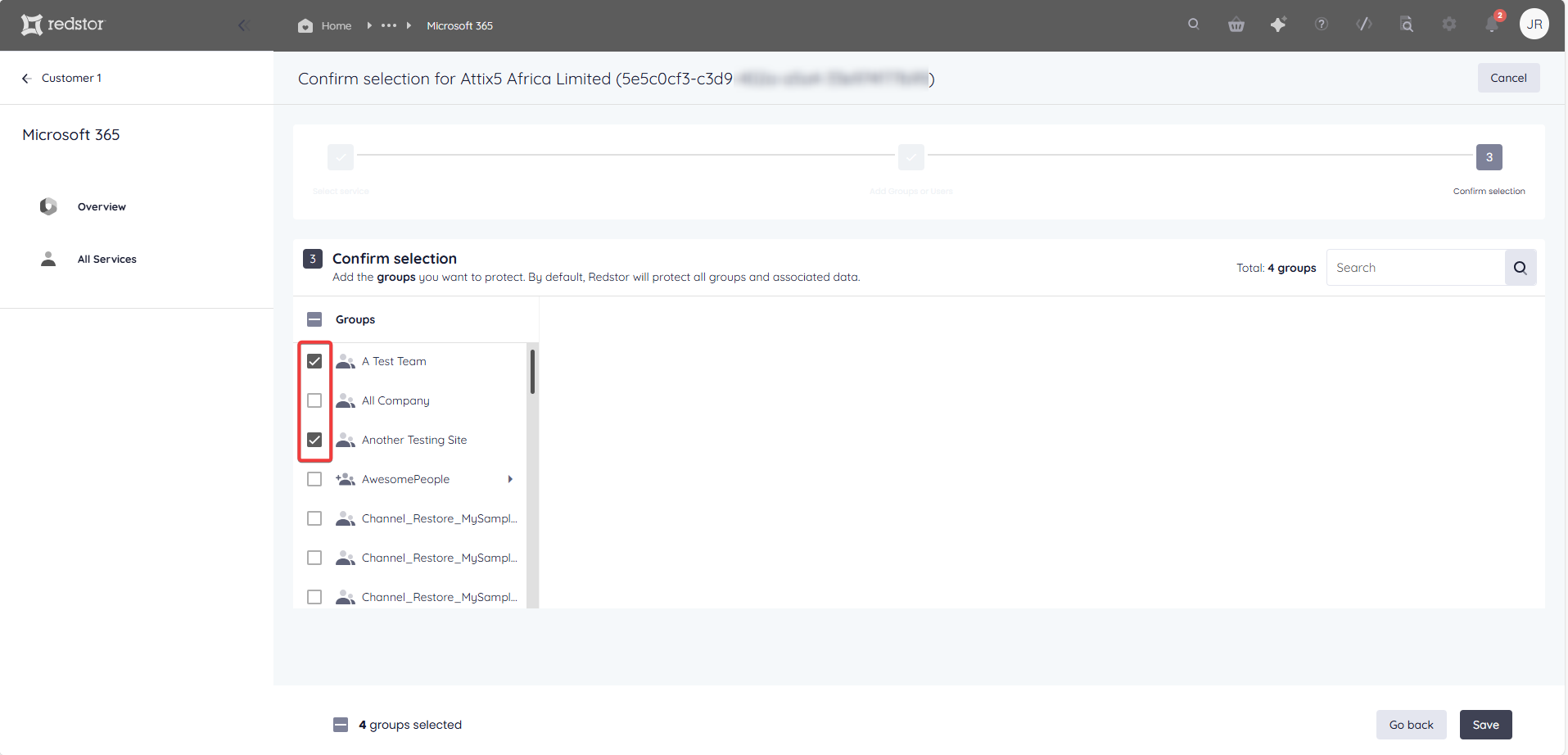The image size is (1568, 755).
Task: Expand the AwesomePeople group arrow
Action: pos(510,479)
